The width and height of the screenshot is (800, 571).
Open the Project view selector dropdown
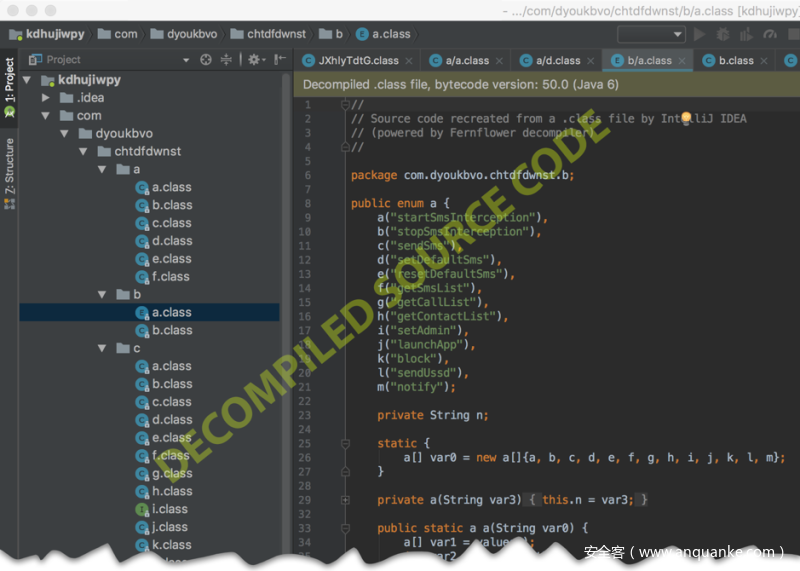tap(185, 60)
